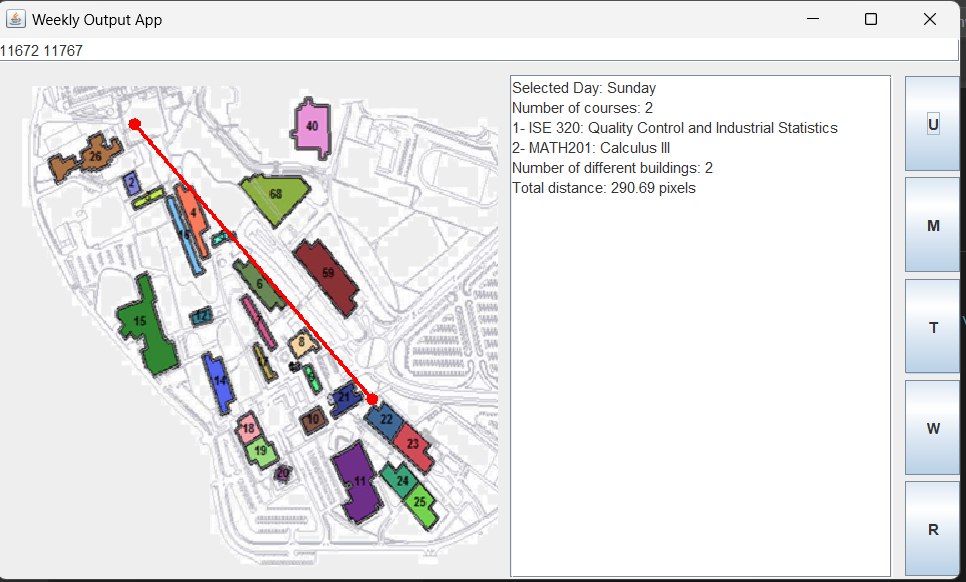Image resolution: width=966 pixels, height=582 pixels.
Task: Click large green building 15
Action: click(x=146, y=324)
